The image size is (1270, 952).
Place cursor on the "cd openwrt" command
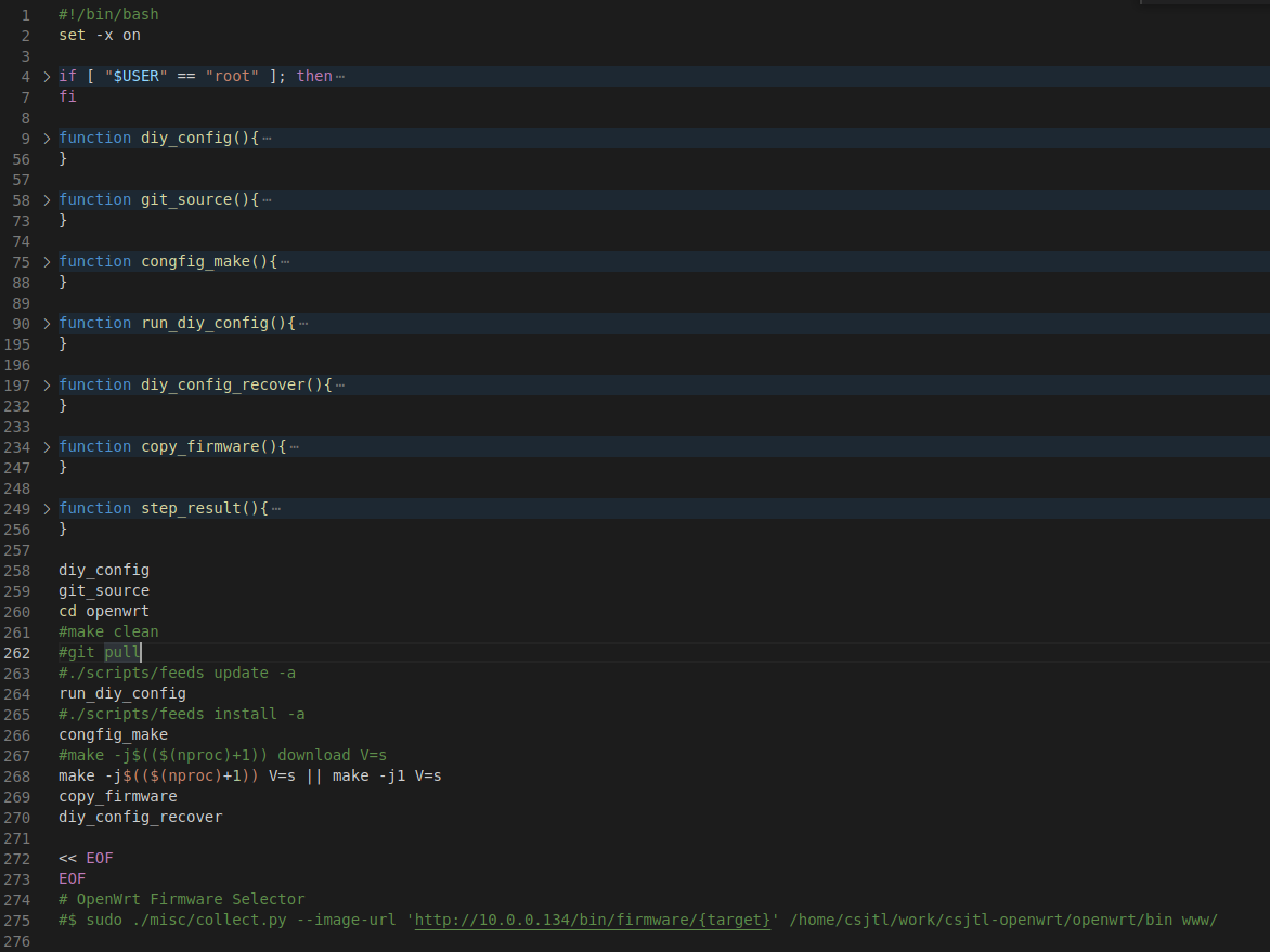(104, 611)
